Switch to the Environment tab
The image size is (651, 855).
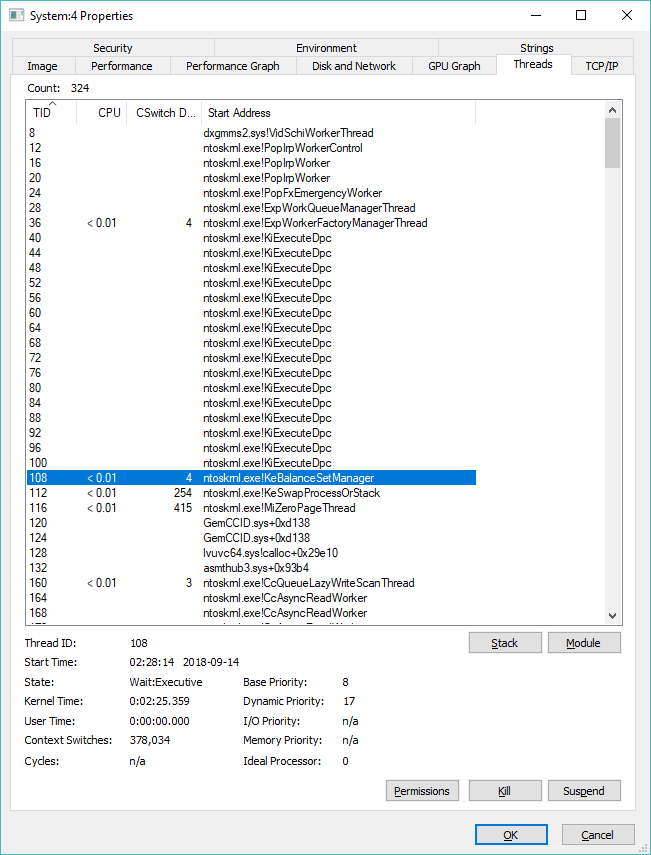point(326,48)
